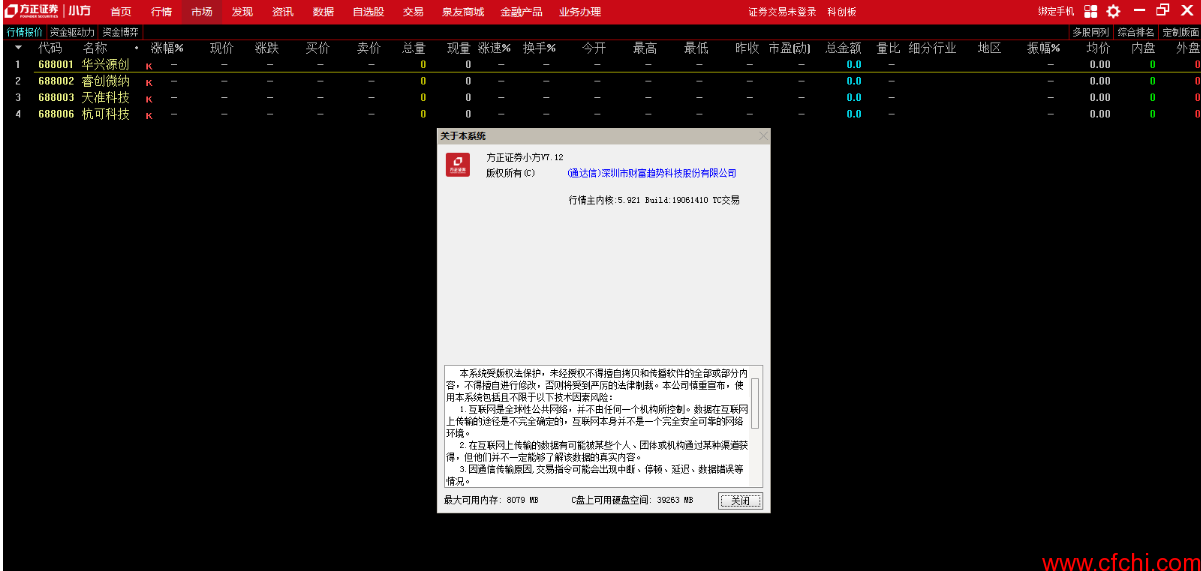Image resolution: width=1201 pixels, height=571 pixels.
Task: Close the 关于本系统 dialog with X
Action: pos(763,135)
